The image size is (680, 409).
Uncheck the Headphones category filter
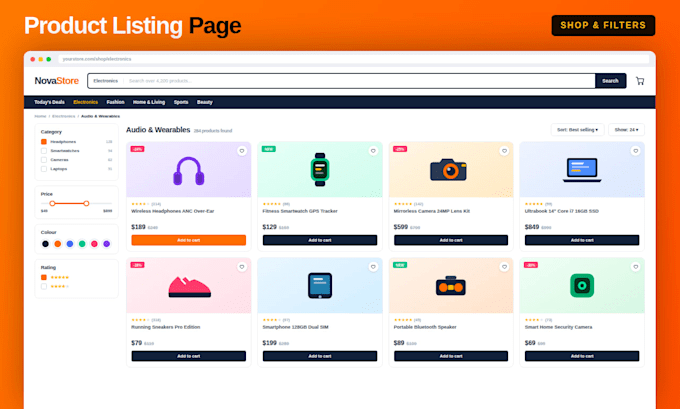[x=44, y=142]
